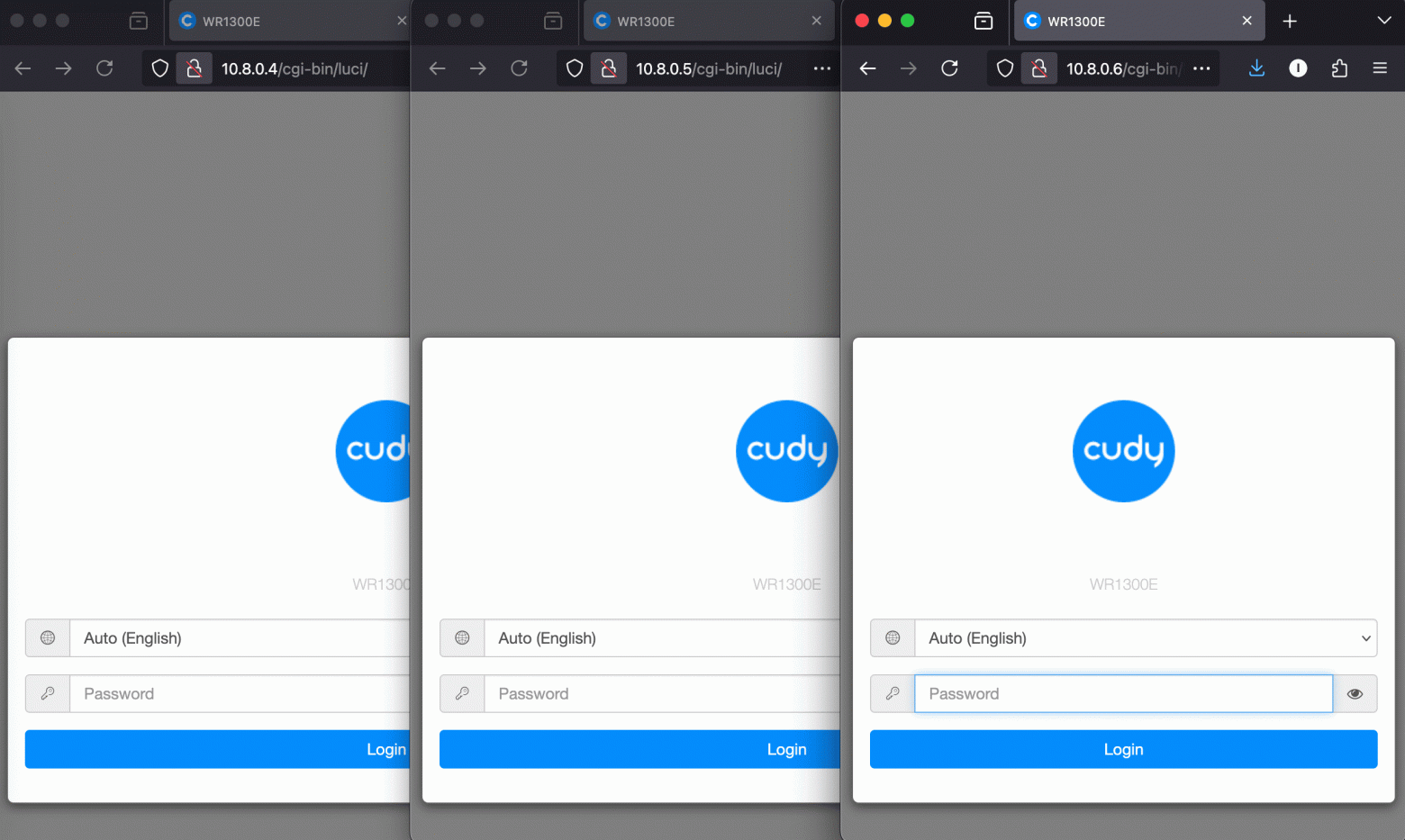The image size is (1405, 840).
Task: Reload the 10.8.0.6 page
Action: pos(949,68)
